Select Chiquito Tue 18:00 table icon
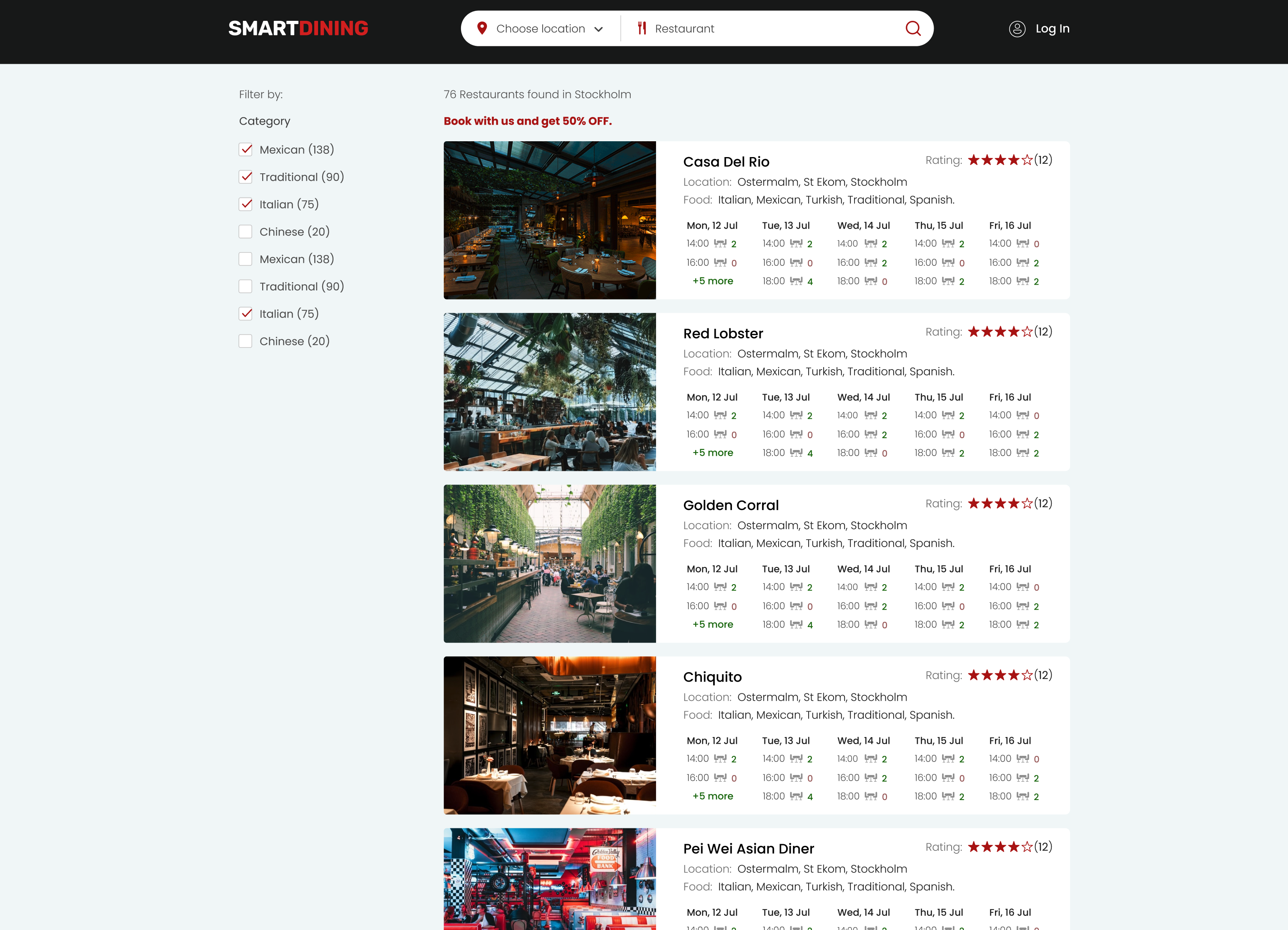The width and height of the screenshot is (1288, 930). (x=796, y=796)
